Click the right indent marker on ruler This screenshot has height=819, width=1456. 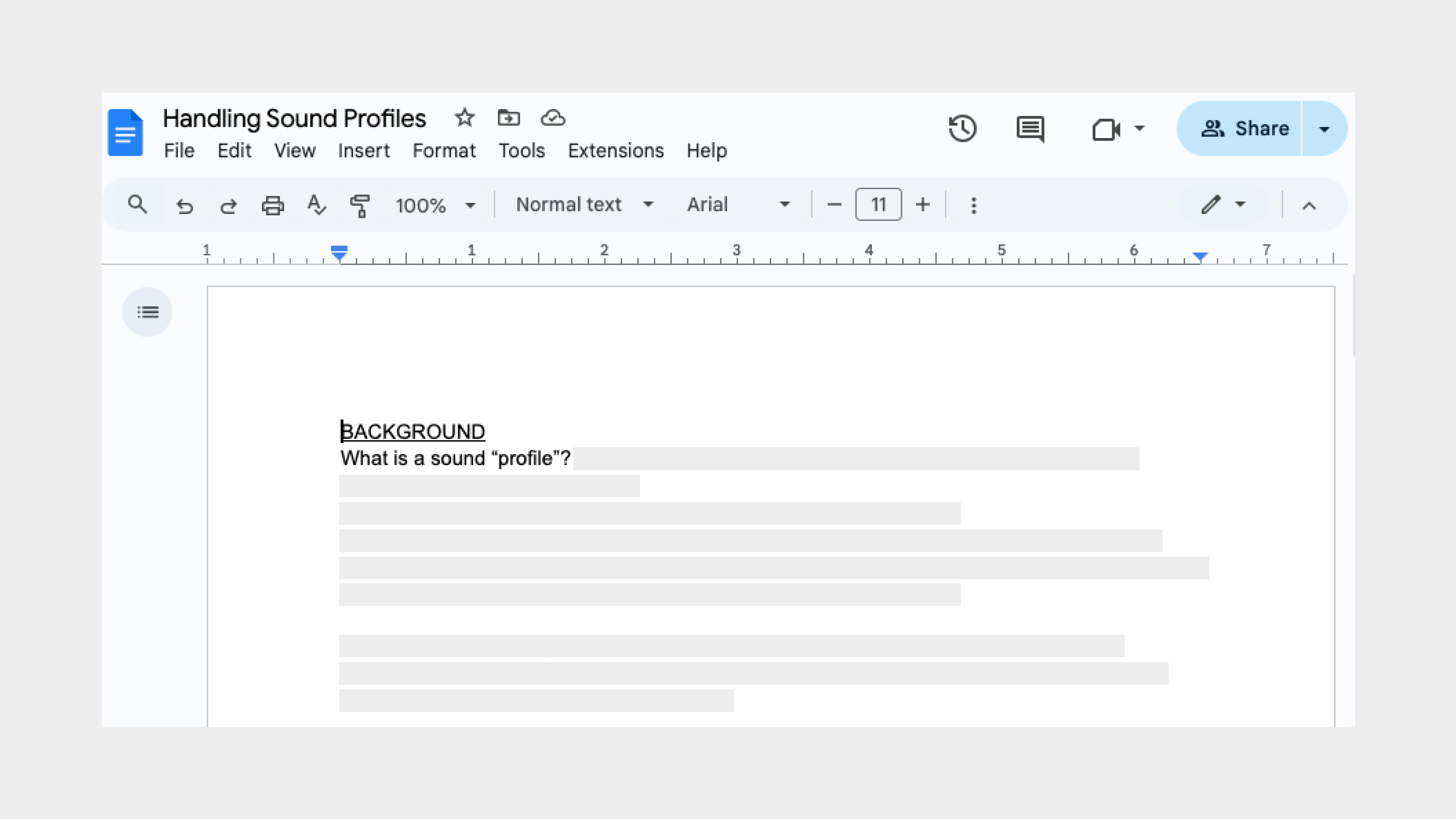pos(1200,257)
